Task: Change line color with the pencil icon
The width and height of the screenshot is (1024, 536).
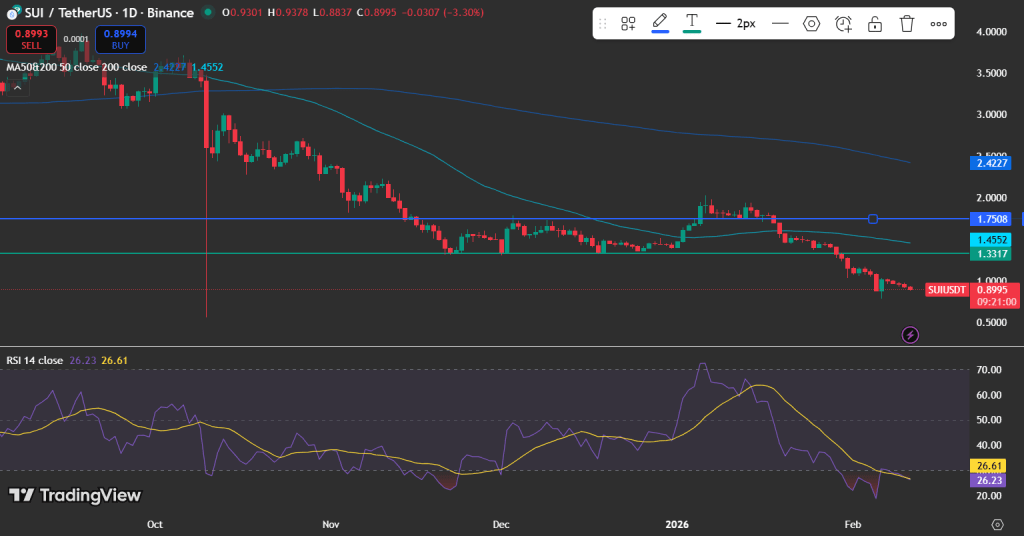Action: tap(660, 23)
